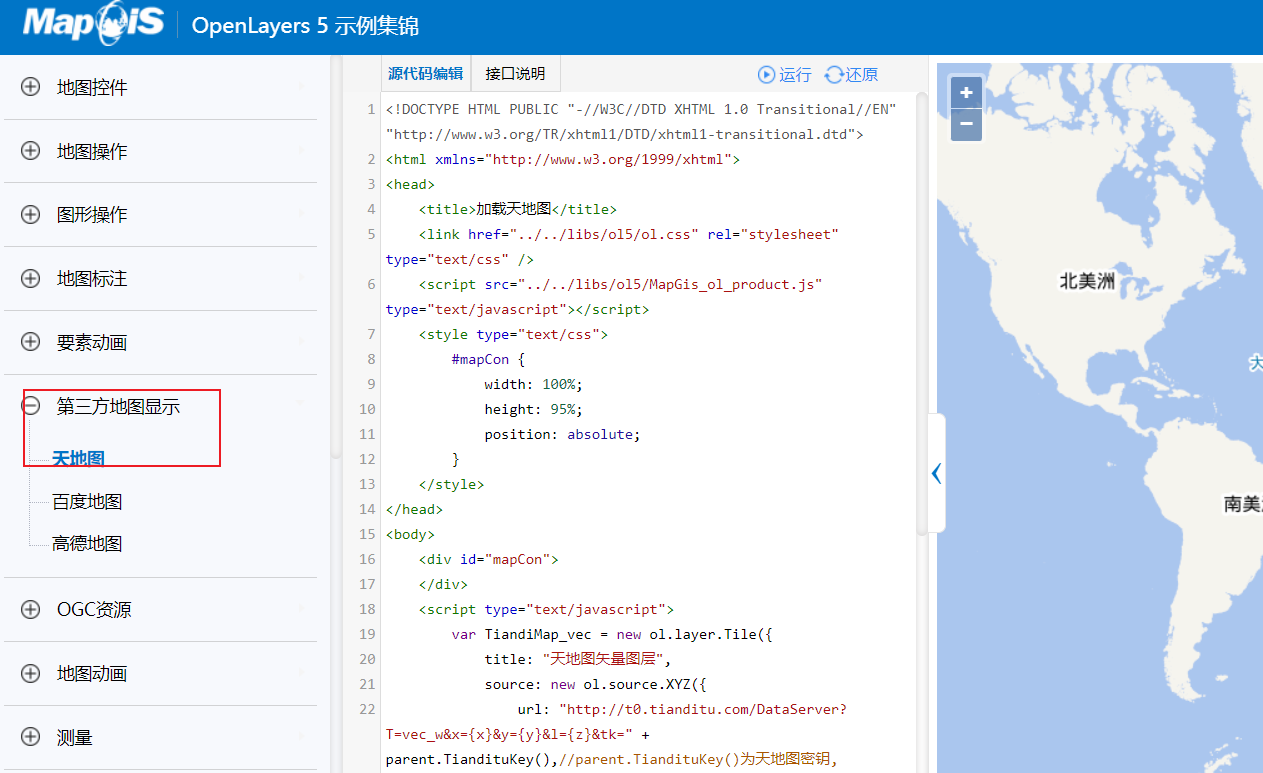Image resolution: width=1263 pixels, height=773 pixels.
Task: Expand the 图形操作 category plus icon
Action: point(31,215)
